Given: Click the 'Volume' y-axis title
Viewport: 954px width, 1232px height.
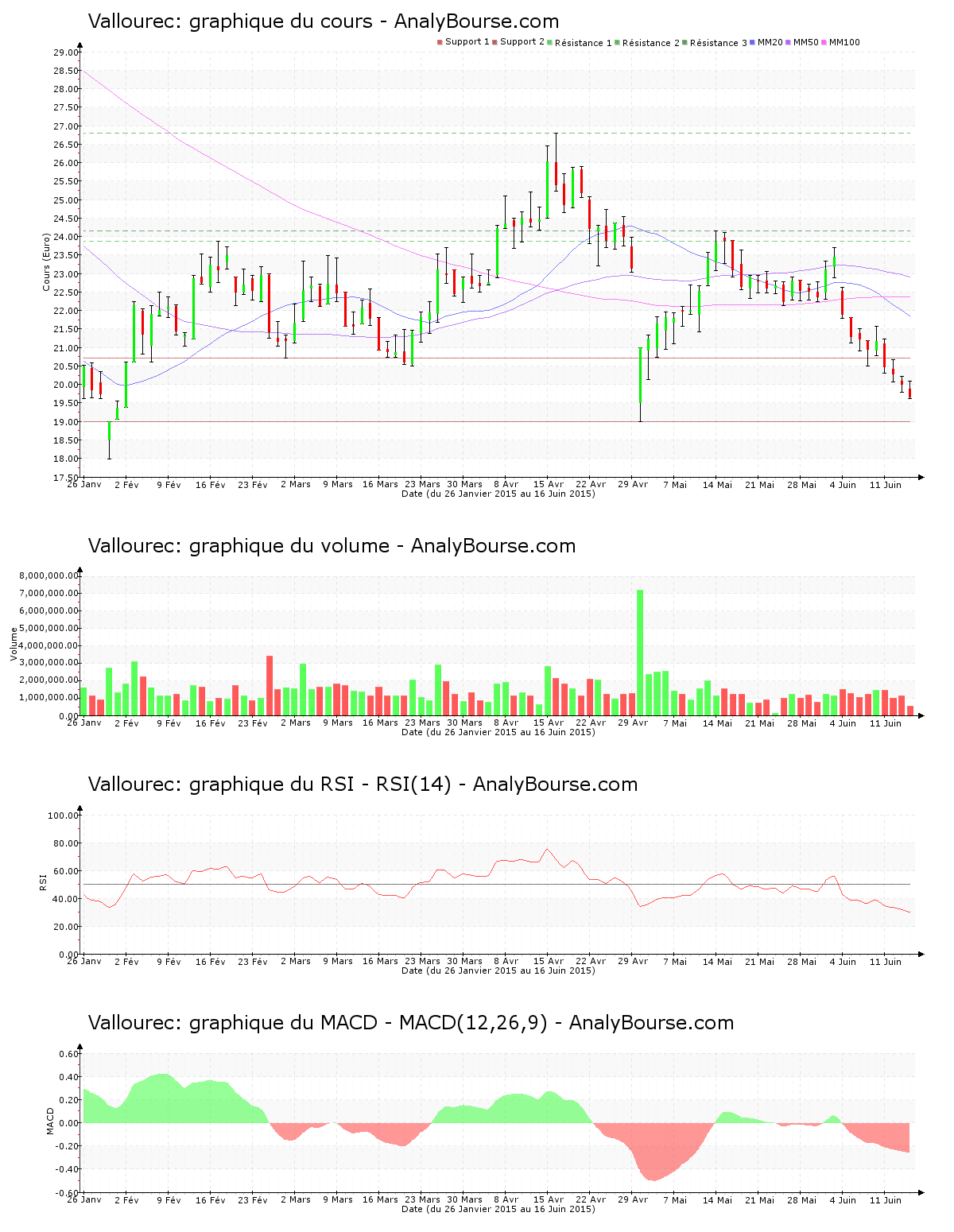Looking at the screenshot, I should pyautogui.click(x=14, y=644).
